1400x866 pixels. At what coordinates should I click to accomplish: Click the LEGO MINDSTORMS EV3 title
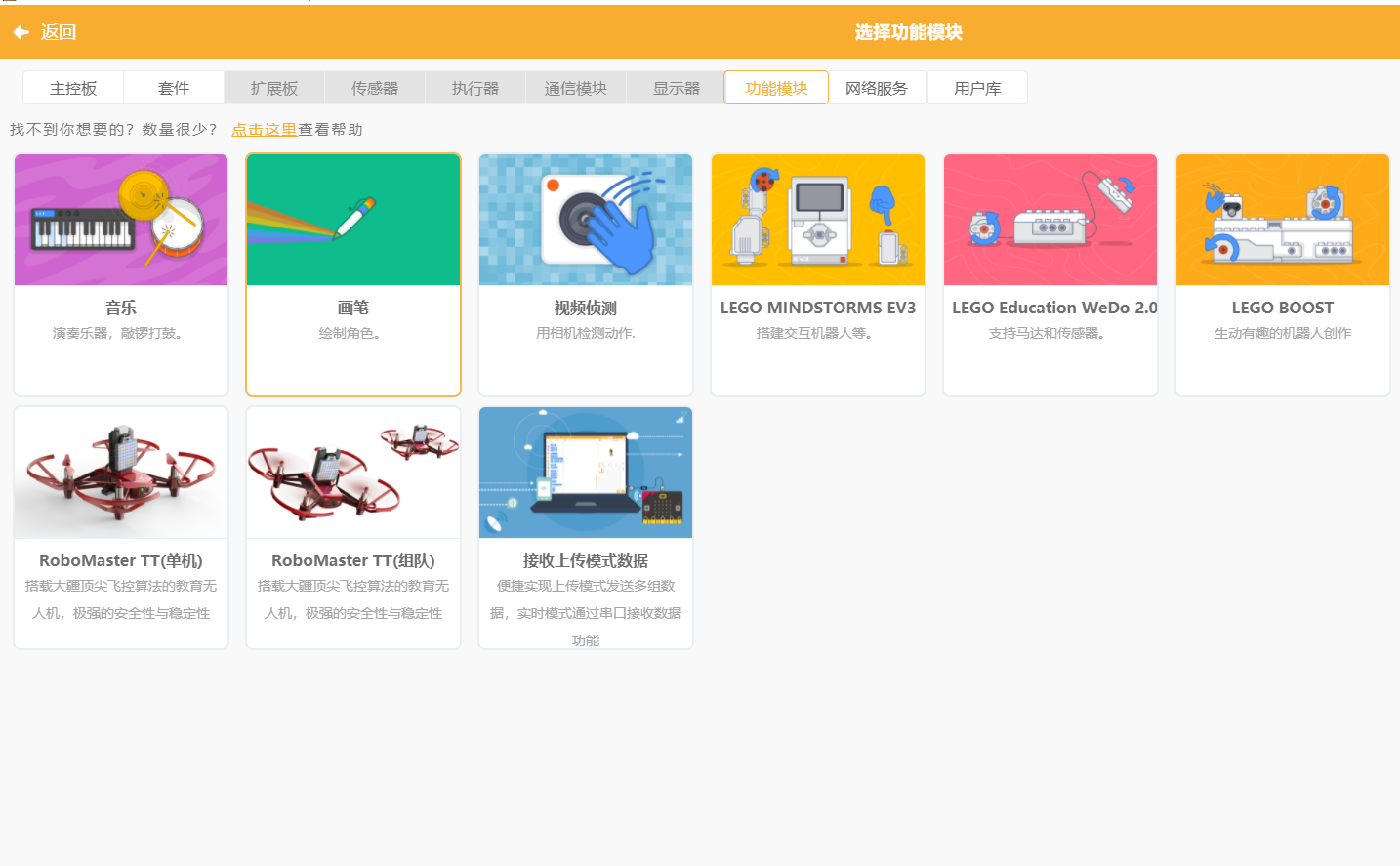click(x=818, y=308)
